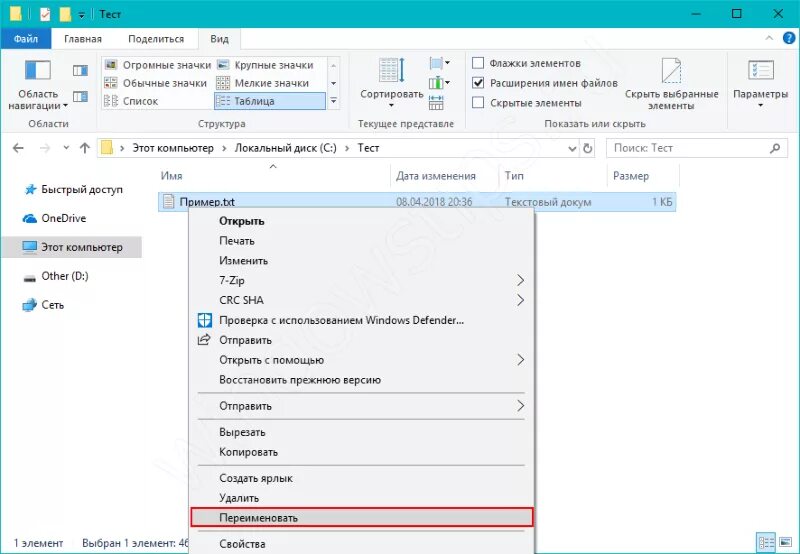Open the Help question mark icon

point(789,38)
